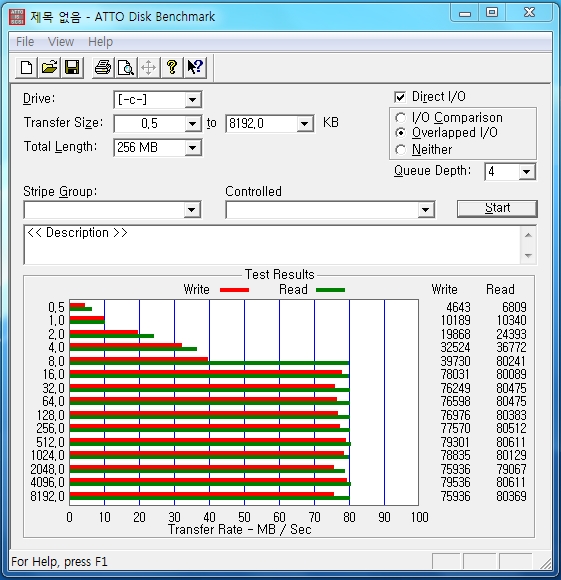Screen dimensions: 561x580
Task: Click the New document toolbar icon
Action: (26, 68)
